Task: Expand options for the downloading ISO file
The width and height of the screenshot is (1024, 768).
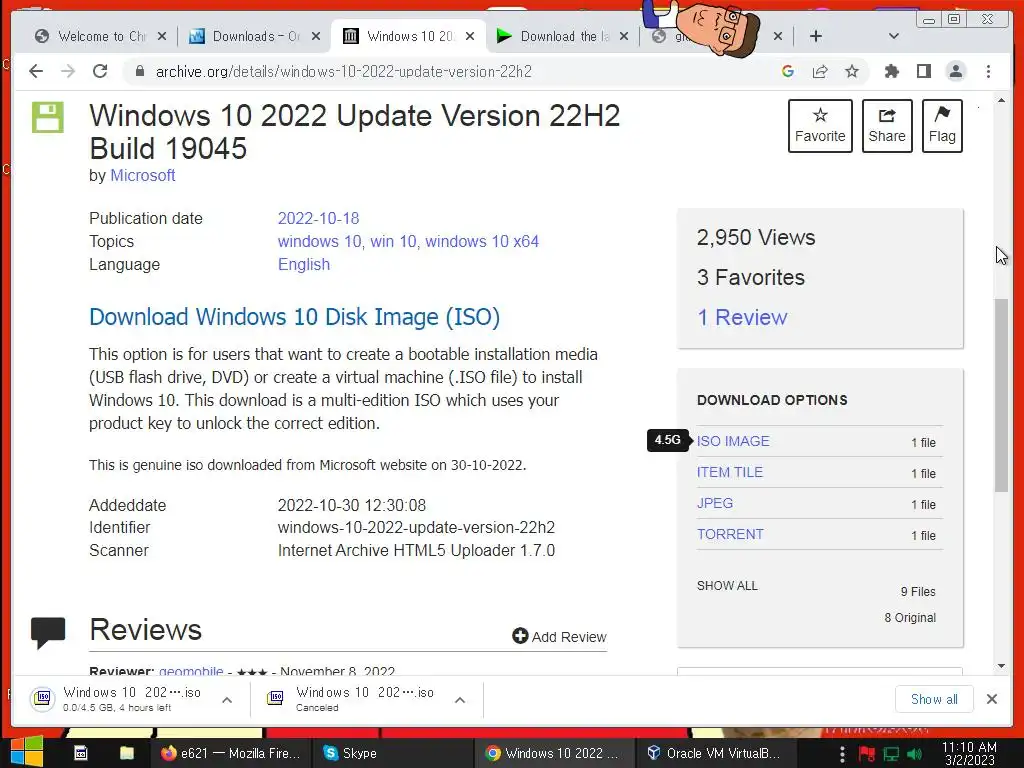Action: 227,700
